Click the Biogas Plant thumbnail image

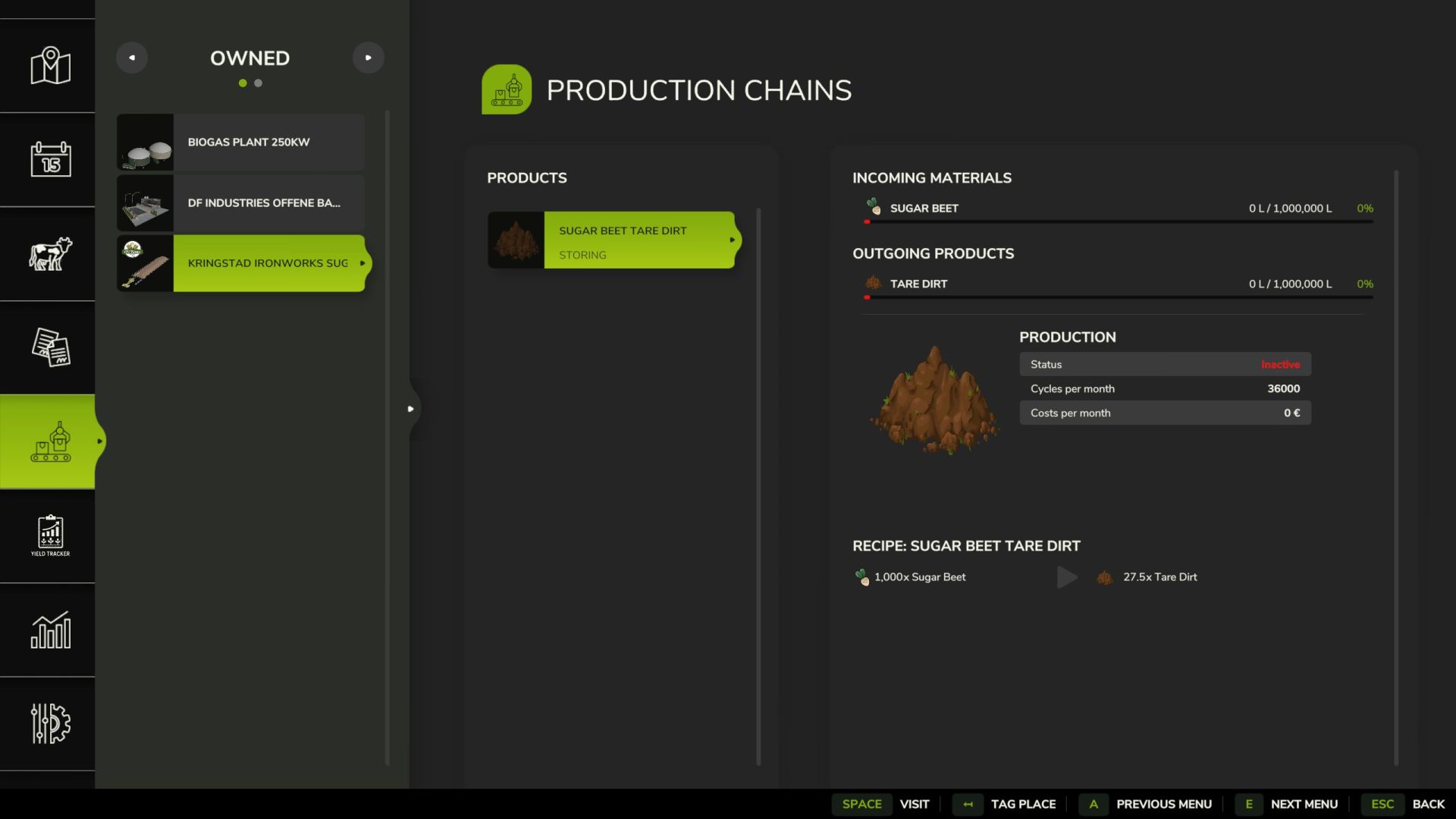tap(145, 142)
